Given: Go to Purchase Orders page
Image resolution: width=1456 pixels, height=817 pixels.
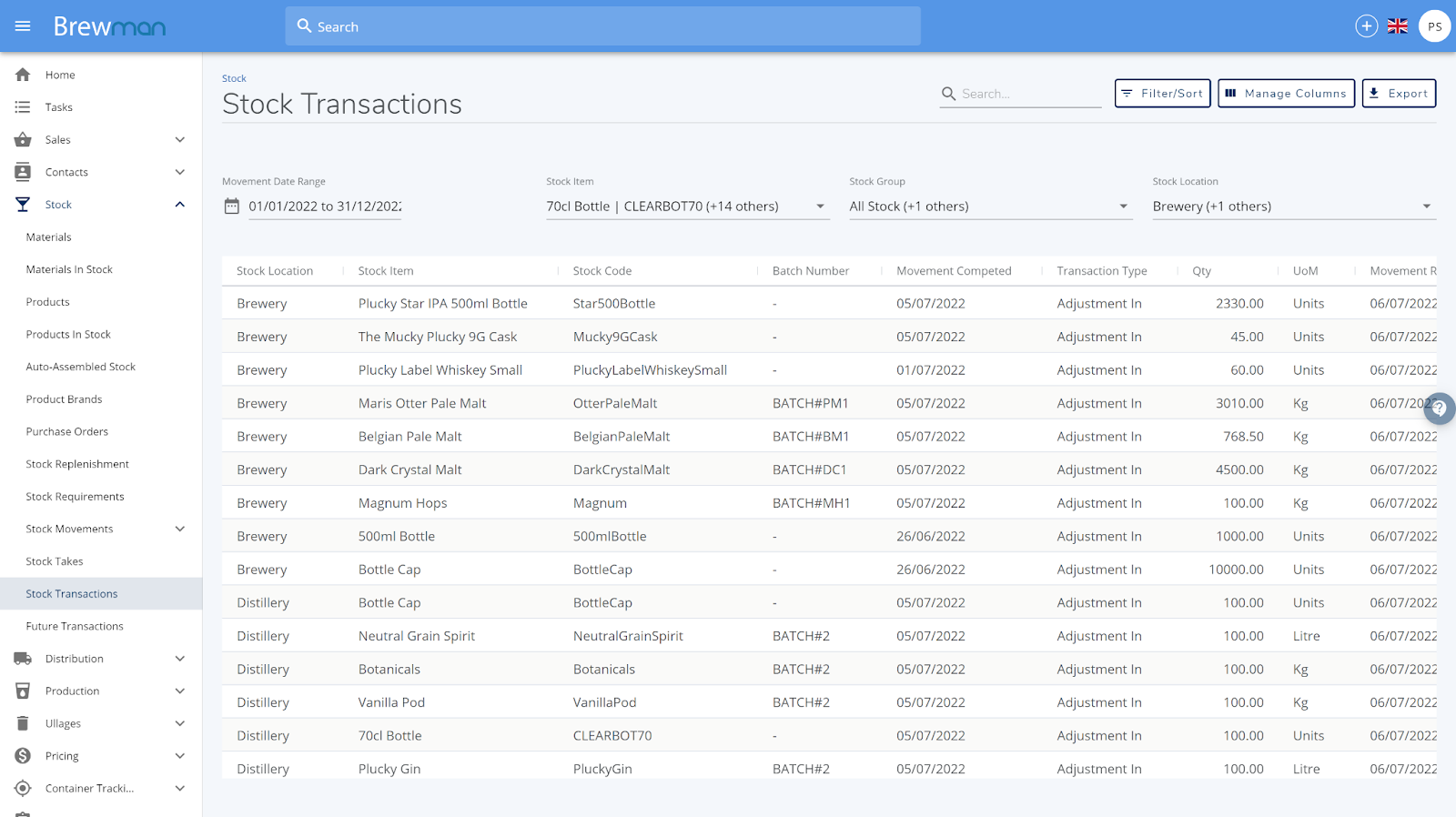Looking at the screenshot, I should click(x=66, y=431).
